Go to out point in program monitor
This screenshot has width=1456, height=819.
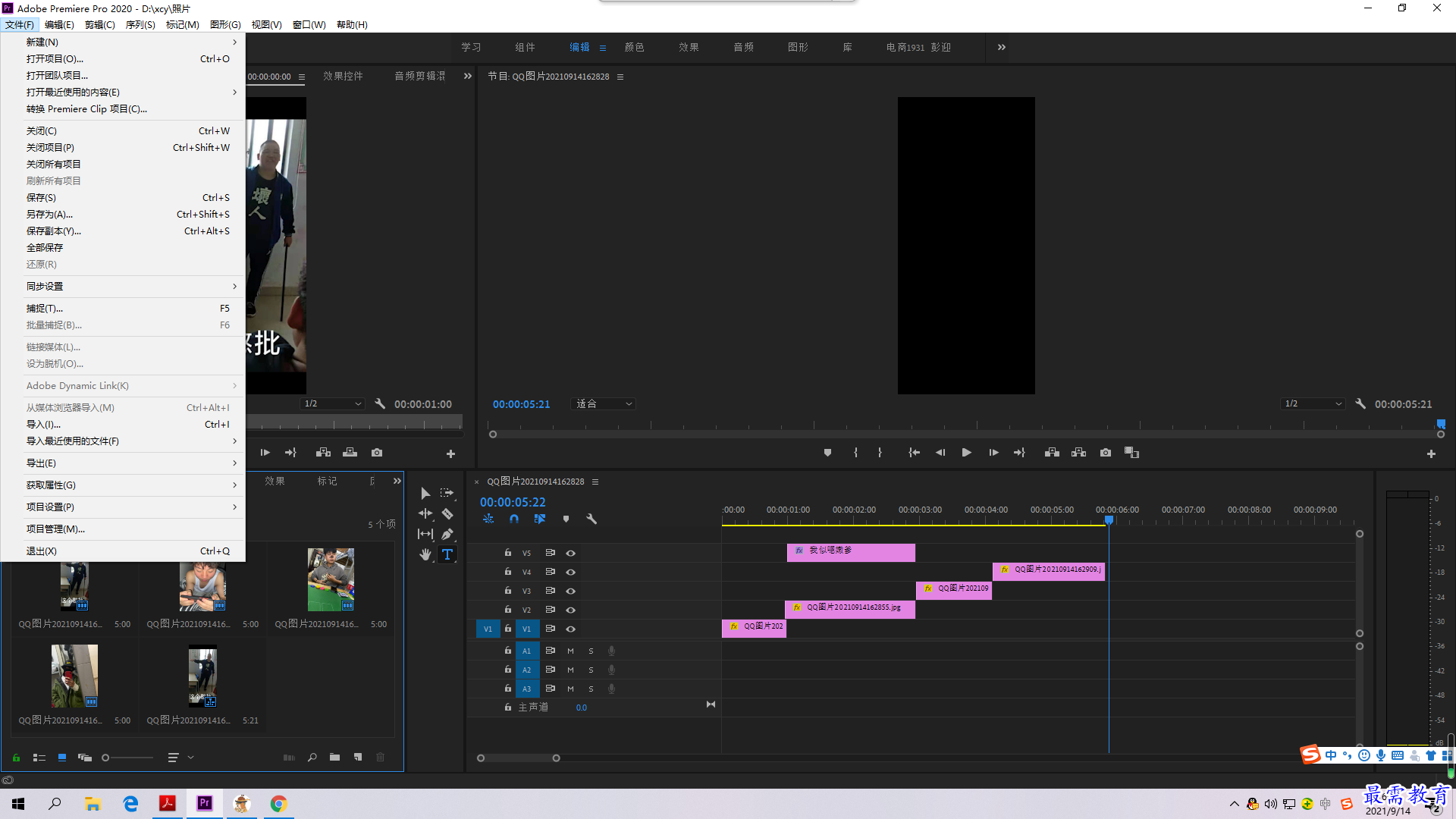(1019, 453)
